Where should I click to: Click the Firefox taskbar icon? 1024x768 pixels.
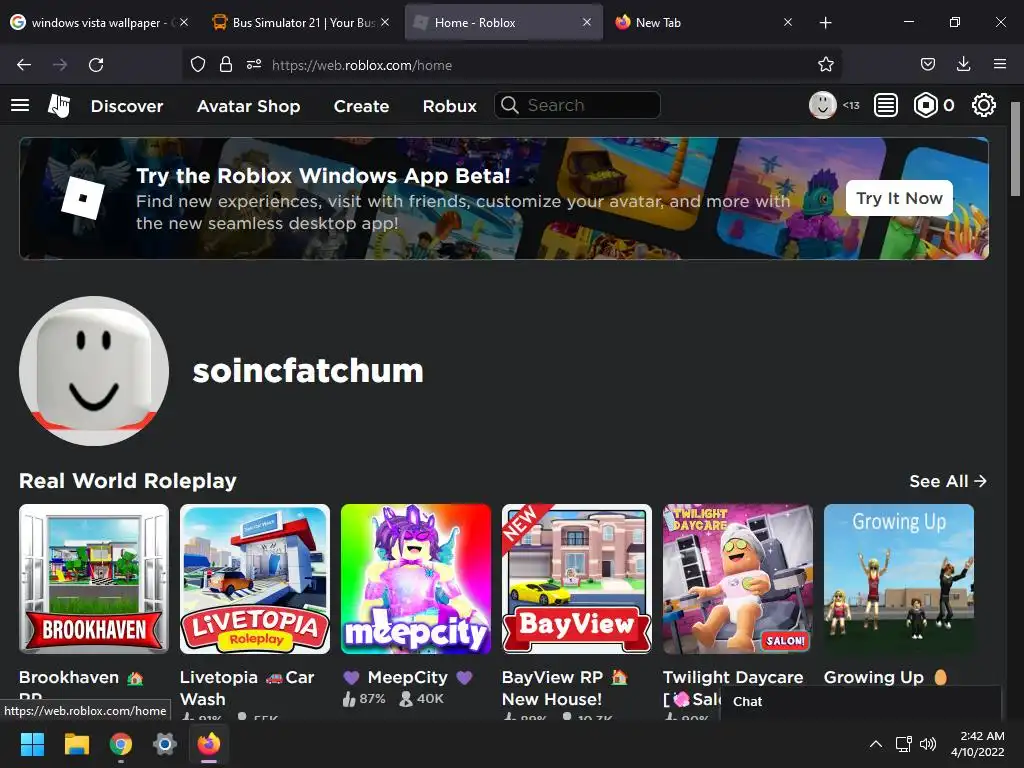(209, 744)
